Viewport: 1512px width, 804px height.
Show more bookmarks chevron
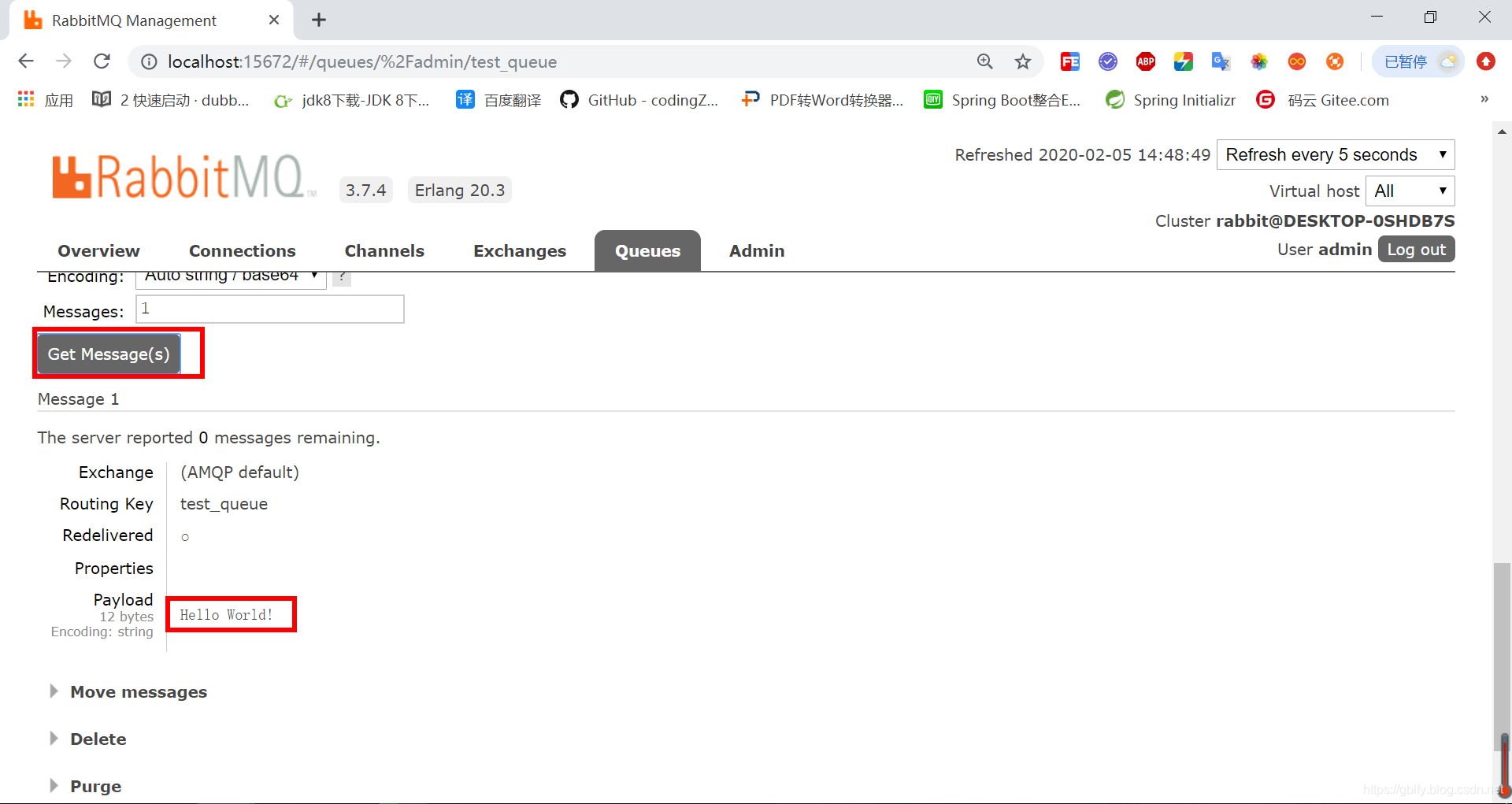(x=1484, y=99)
